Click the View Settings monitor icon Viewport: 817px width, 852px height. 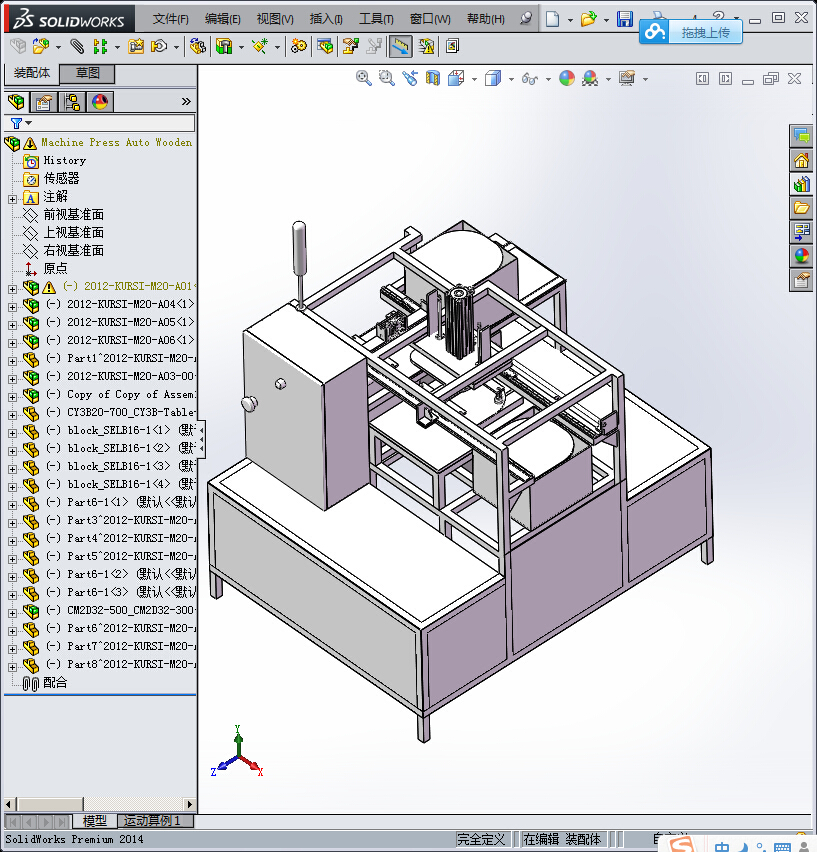pos(627,78)
